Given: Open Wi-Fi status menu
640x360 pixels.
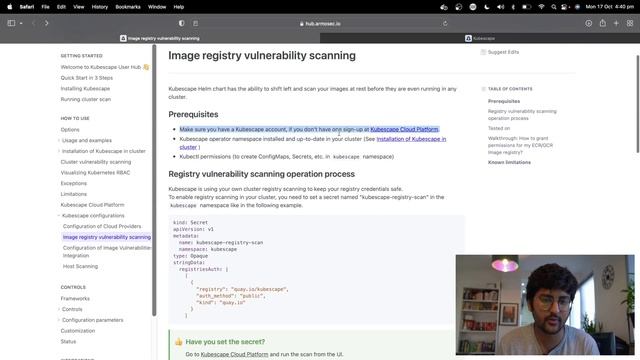Looking at the screenshot, I should [541, 7].
